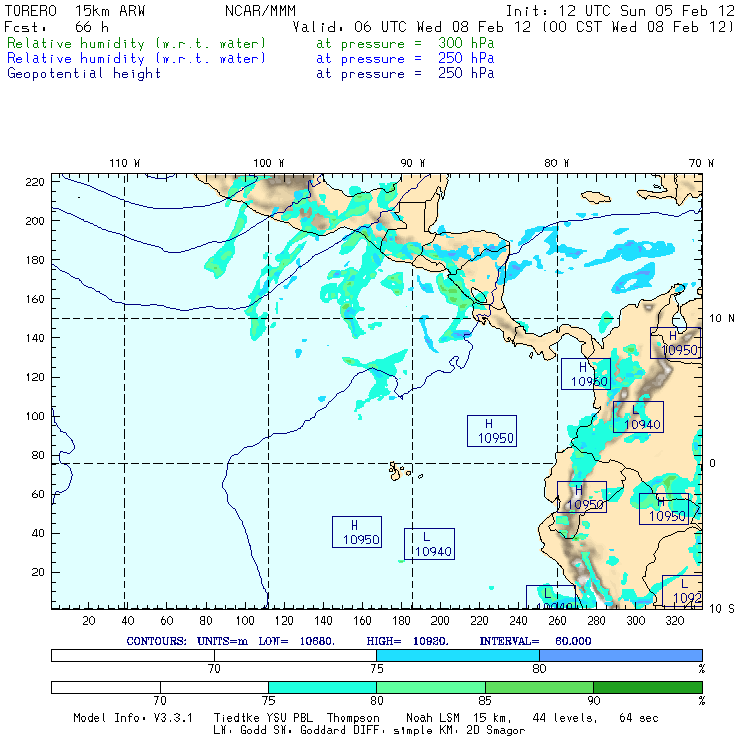Click the 'INTERVAL= 60.000' contour text
The width and height of the screenshot is (740, 740).
coord(535,641)
